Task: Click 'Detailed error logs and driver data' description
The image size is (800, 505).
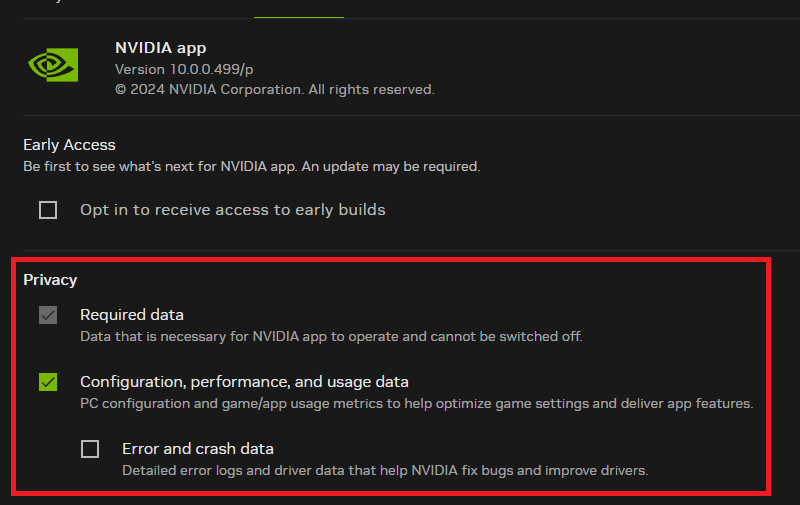Action: 385,470
